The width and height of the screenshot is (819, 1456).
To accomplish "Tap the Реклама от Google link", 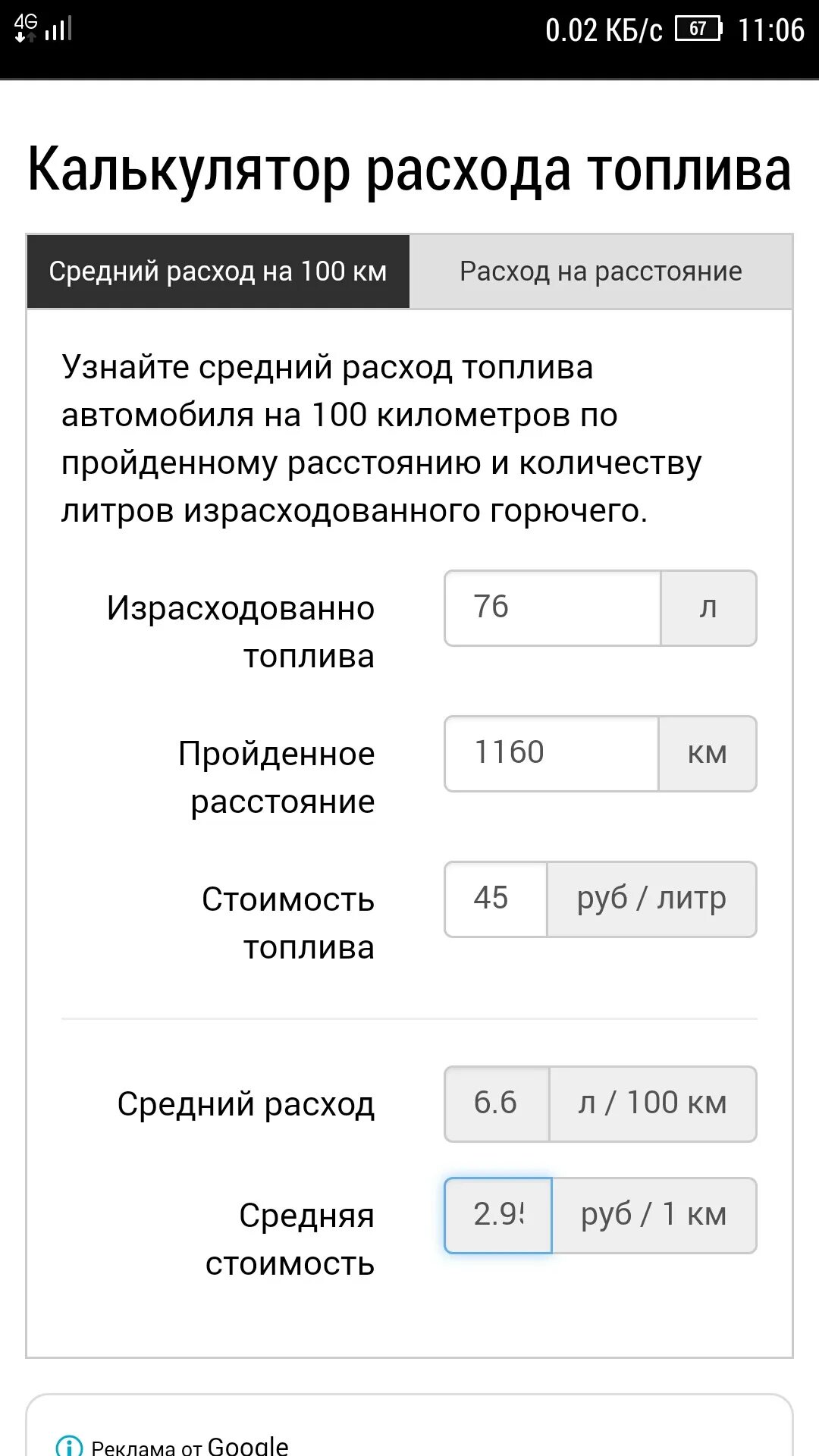I will click(190, 1447).
